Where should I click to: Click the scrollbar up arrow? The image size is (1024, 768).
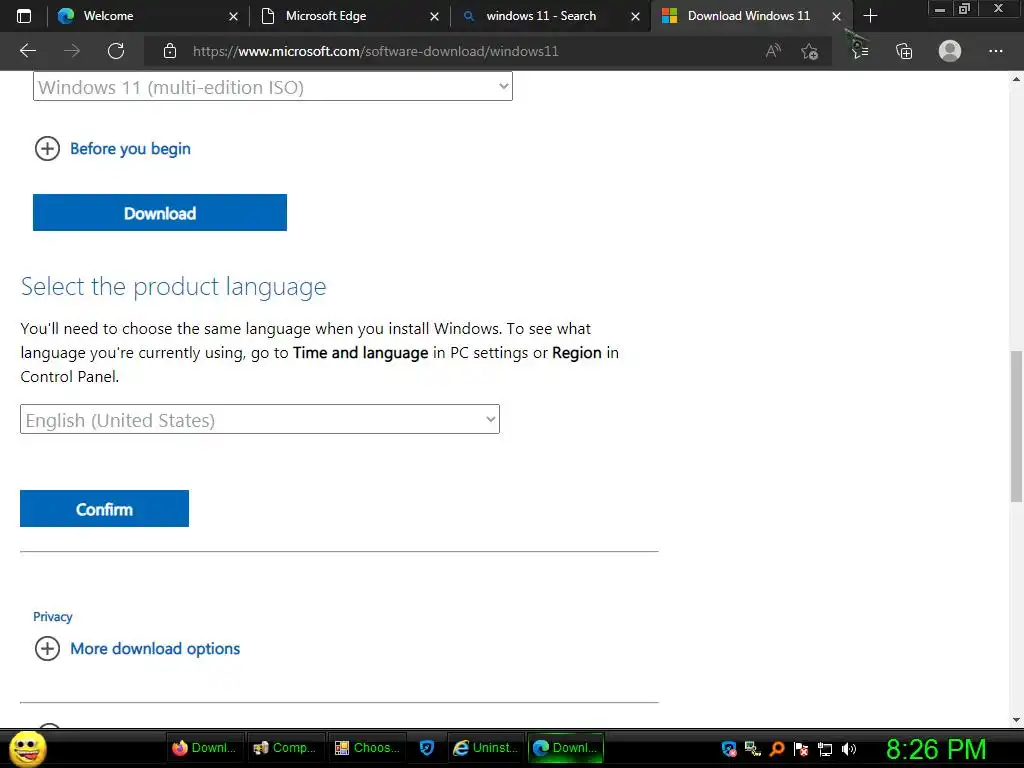click(x=1016, y=79)
